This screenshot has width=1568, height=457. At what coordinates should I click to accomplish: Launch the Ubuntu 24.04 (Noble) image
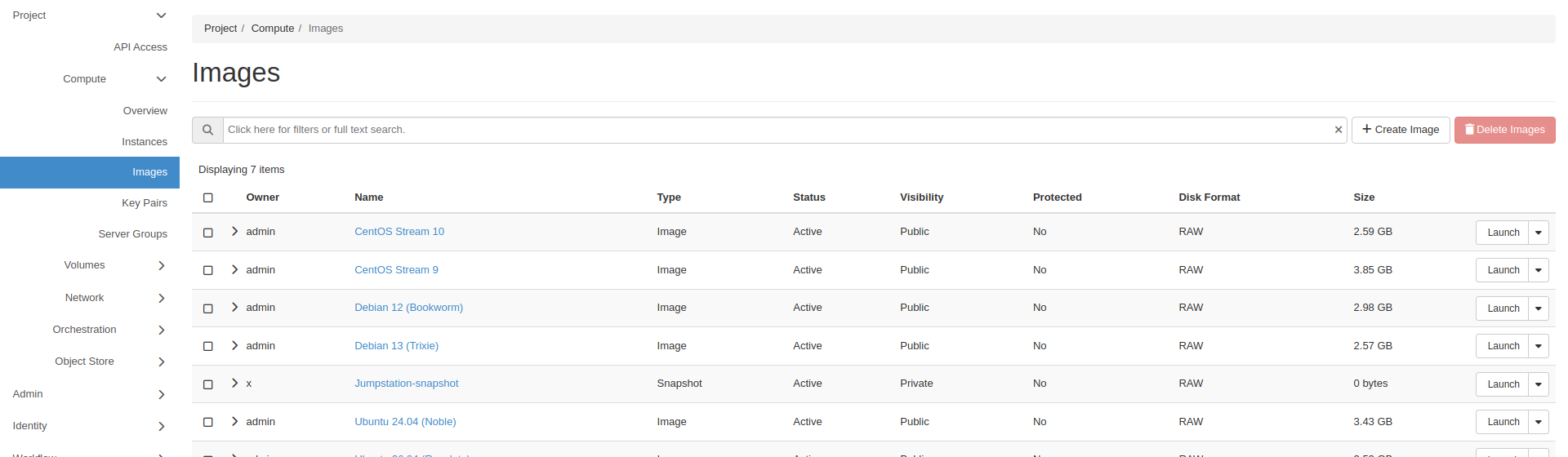[1503, 422]
